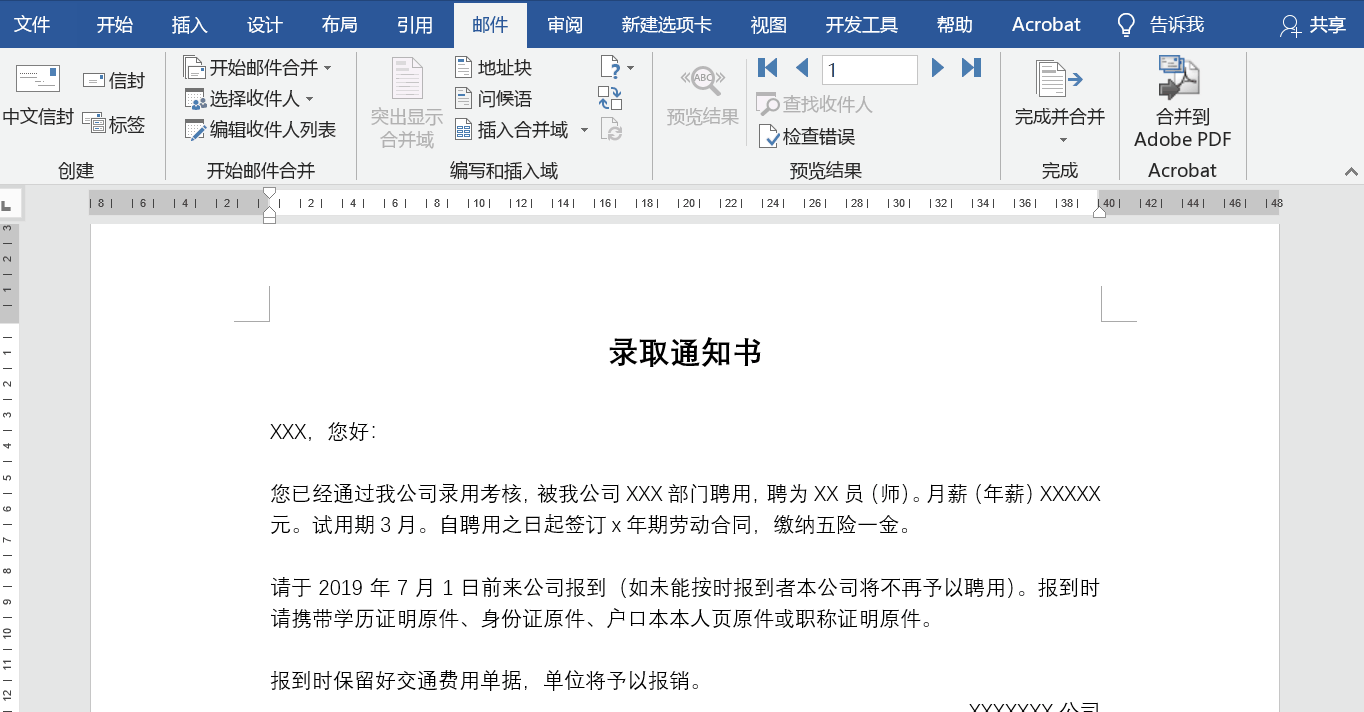This screenshot has width=1364, height=712.
Task: Open the 文件 tab
Action: click(x=32, y=25)
